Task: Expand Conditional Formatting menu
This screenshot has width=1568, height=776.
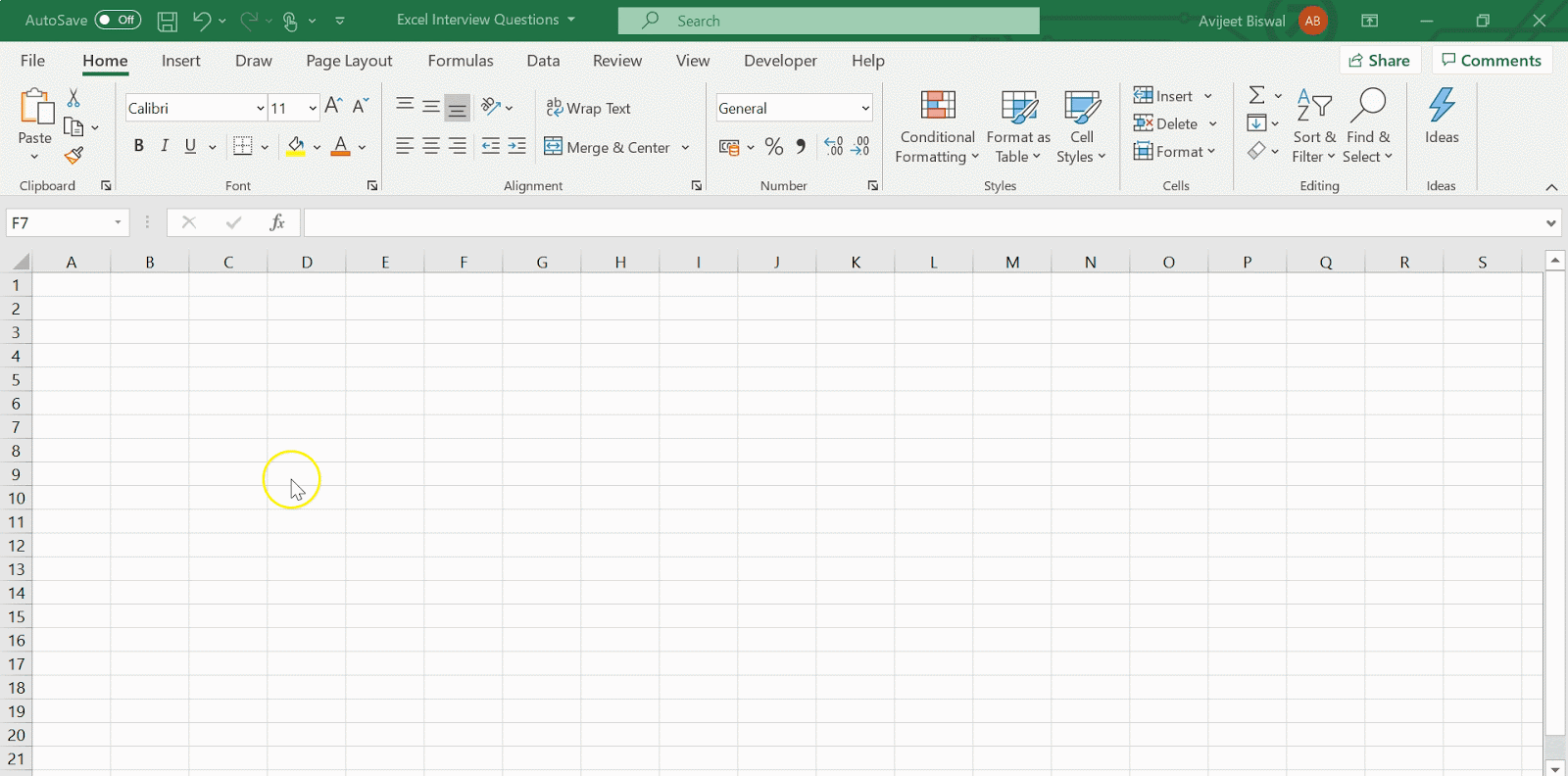Action: (x=937, y=127)
